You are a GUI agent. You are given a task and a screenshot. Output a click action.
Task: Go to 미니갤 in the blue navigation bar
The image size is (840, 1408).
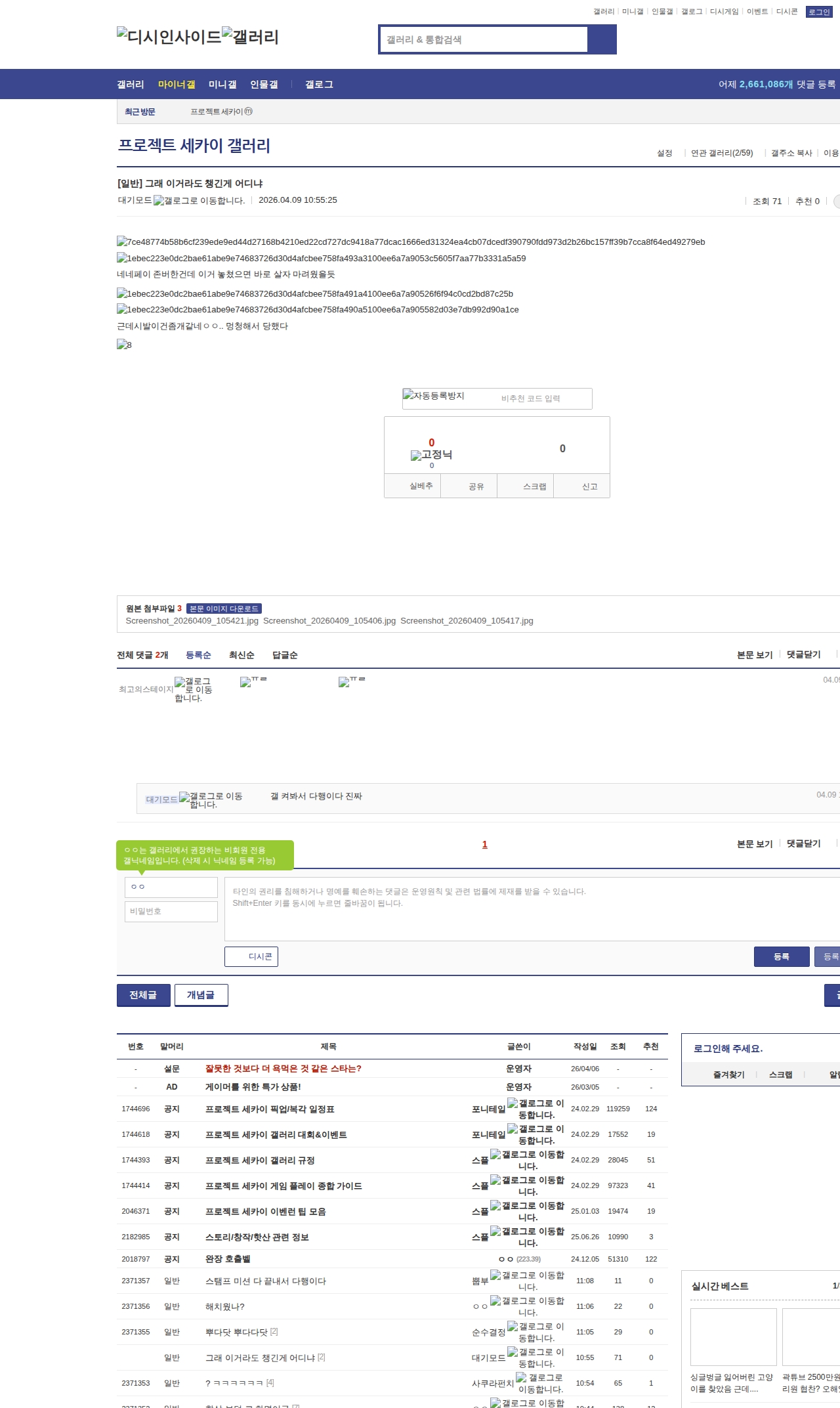tap(222, 85)
